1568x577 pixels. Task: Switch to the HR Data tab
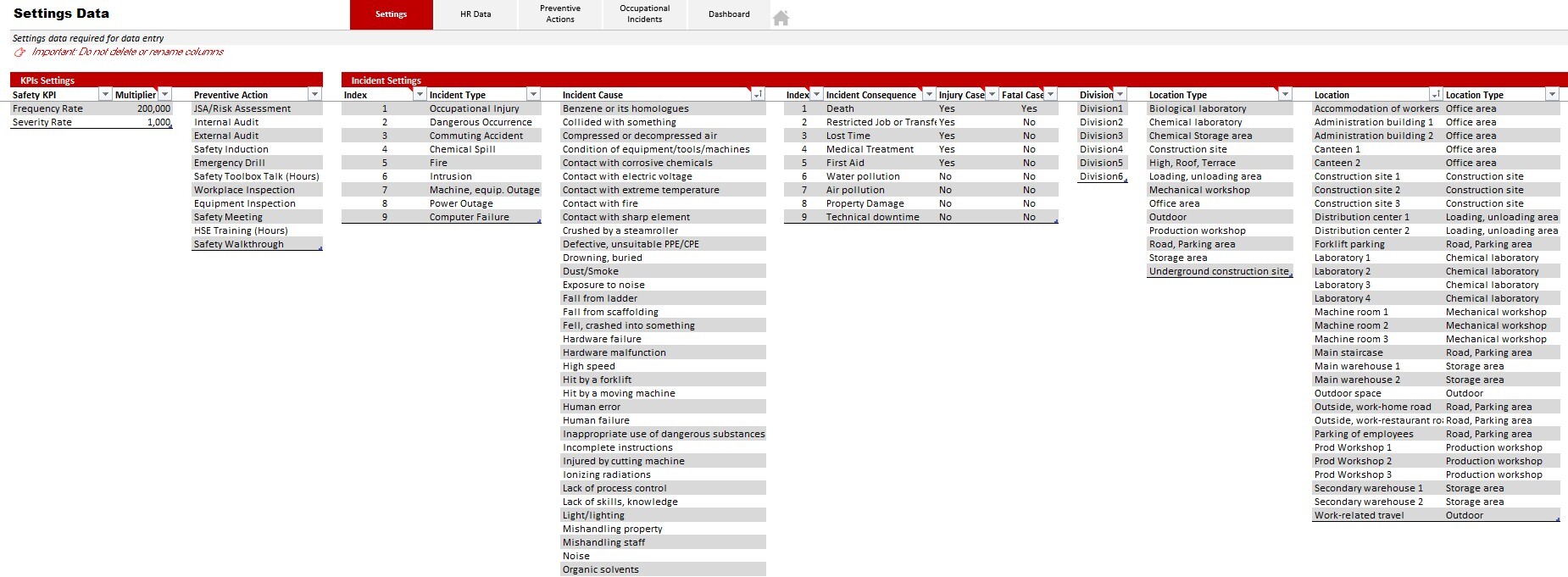(x=475, y=14)
